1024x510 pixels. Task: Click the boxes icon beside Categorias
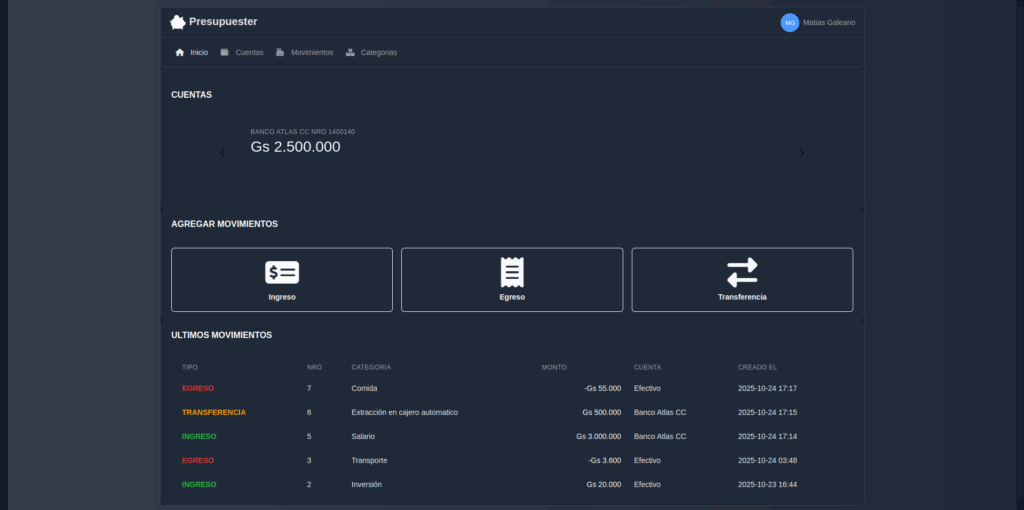click(350, 52)
